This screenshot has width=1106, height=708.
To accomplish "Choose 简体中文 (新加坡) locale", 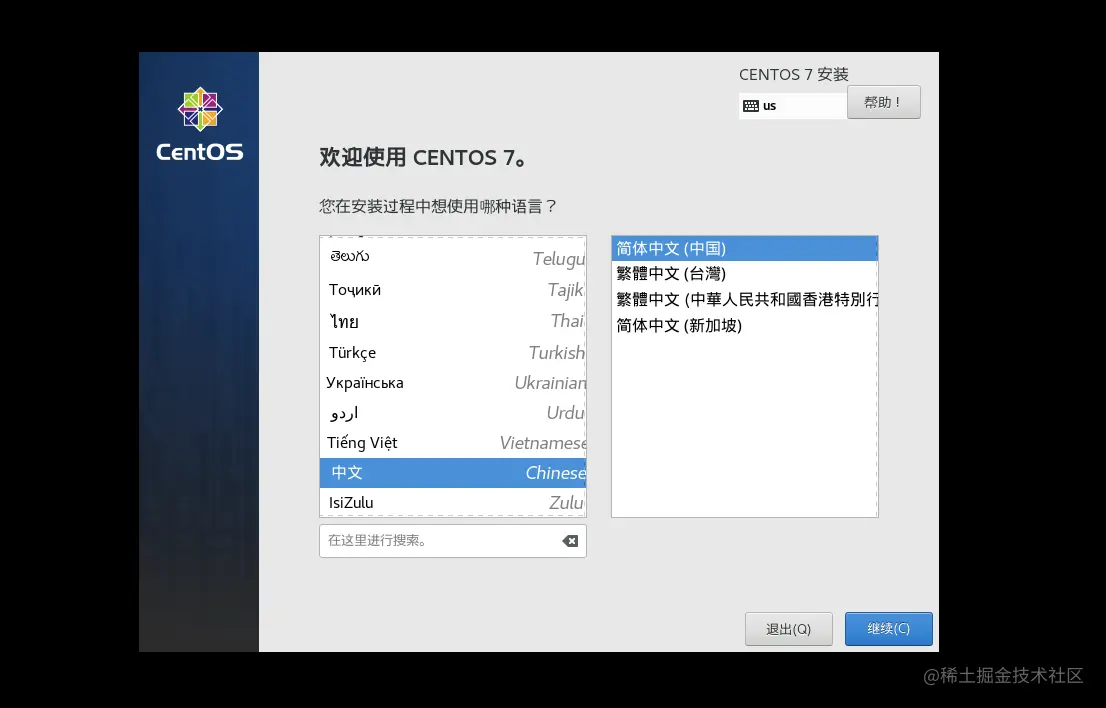I will (744, 325).
